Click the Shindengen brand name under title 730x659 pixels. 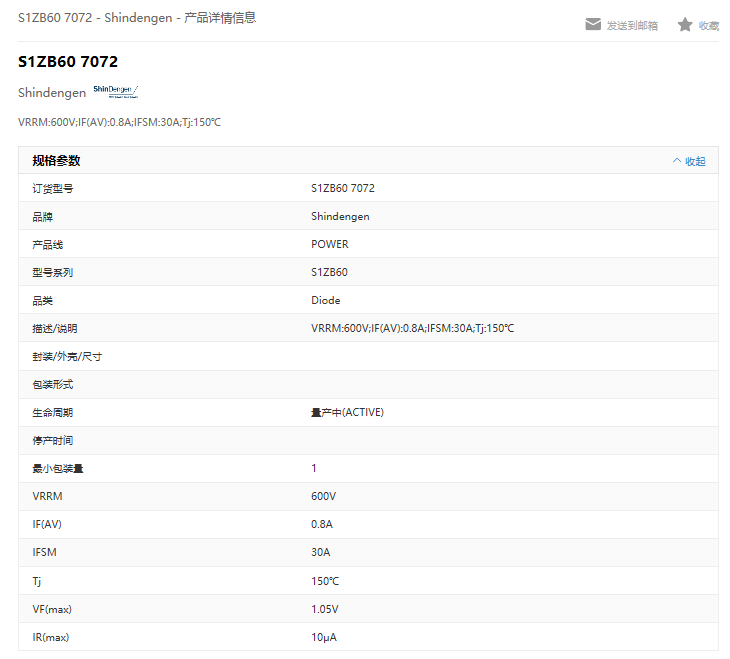[52, 93]
